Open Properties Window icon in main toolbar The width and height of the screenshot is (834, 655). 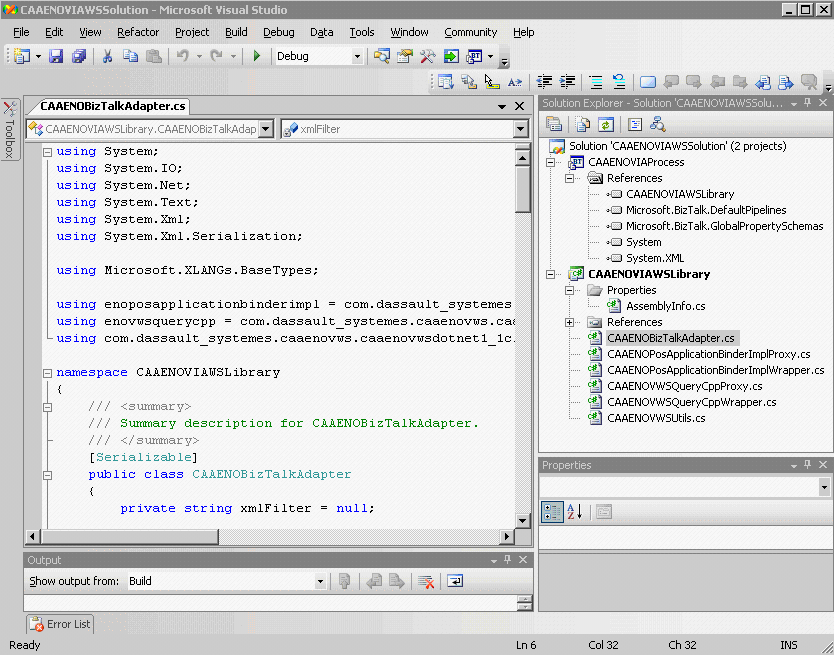click(405, 56)
